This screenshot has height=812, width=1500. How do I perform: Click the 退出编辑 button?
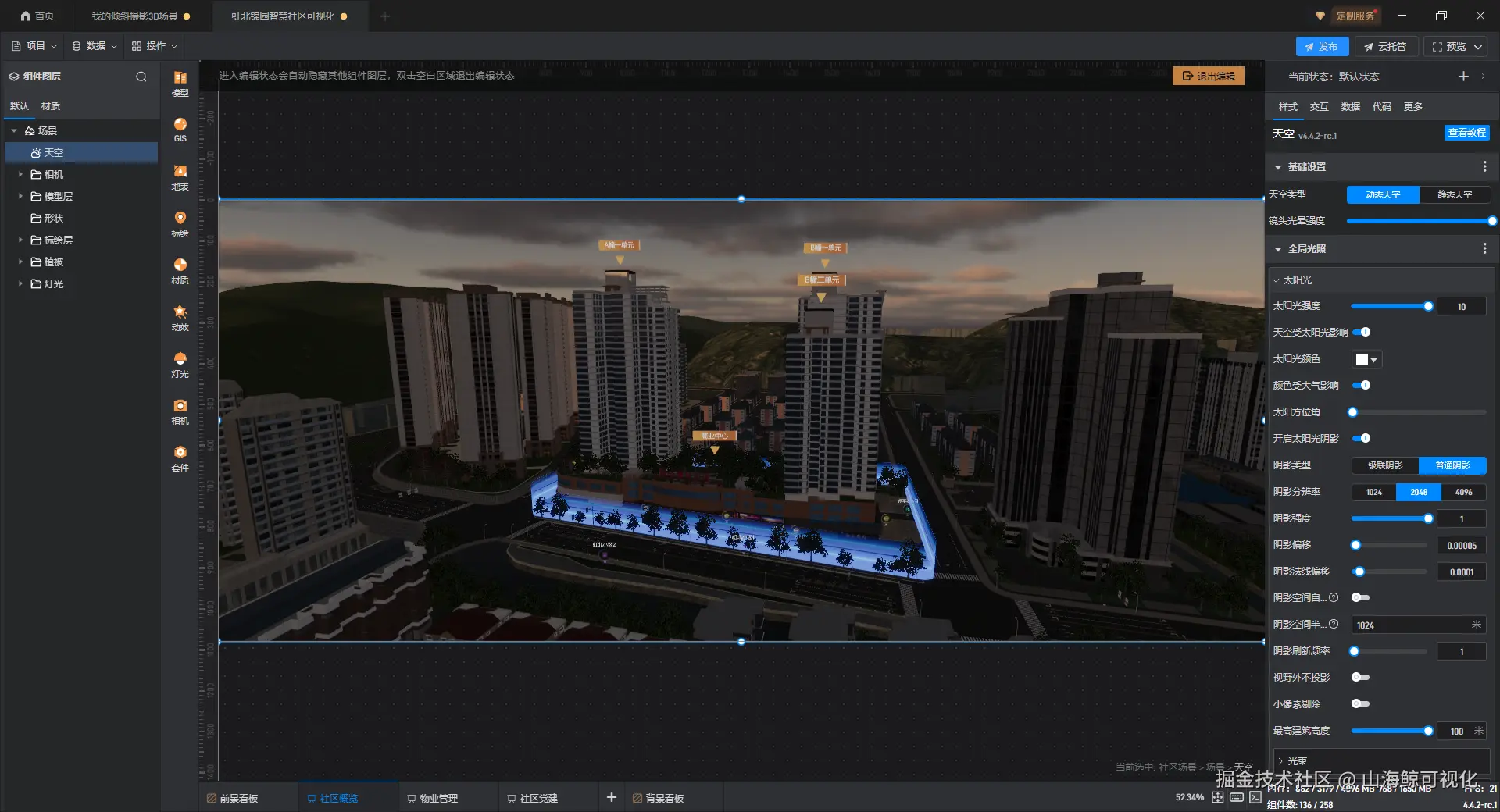1209,76
